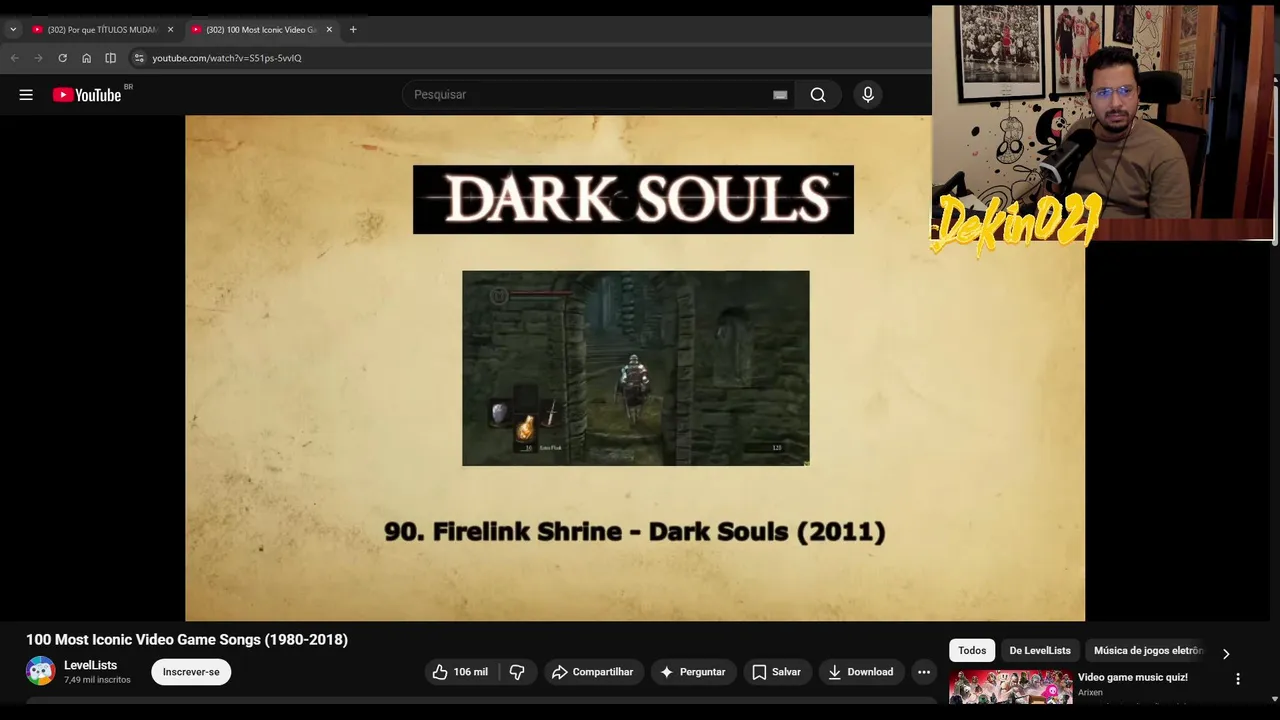The image size is (1280, 720).
Task: Open options menu for 'Video game music quiz!'
Action: click(x=1238, y=679)
